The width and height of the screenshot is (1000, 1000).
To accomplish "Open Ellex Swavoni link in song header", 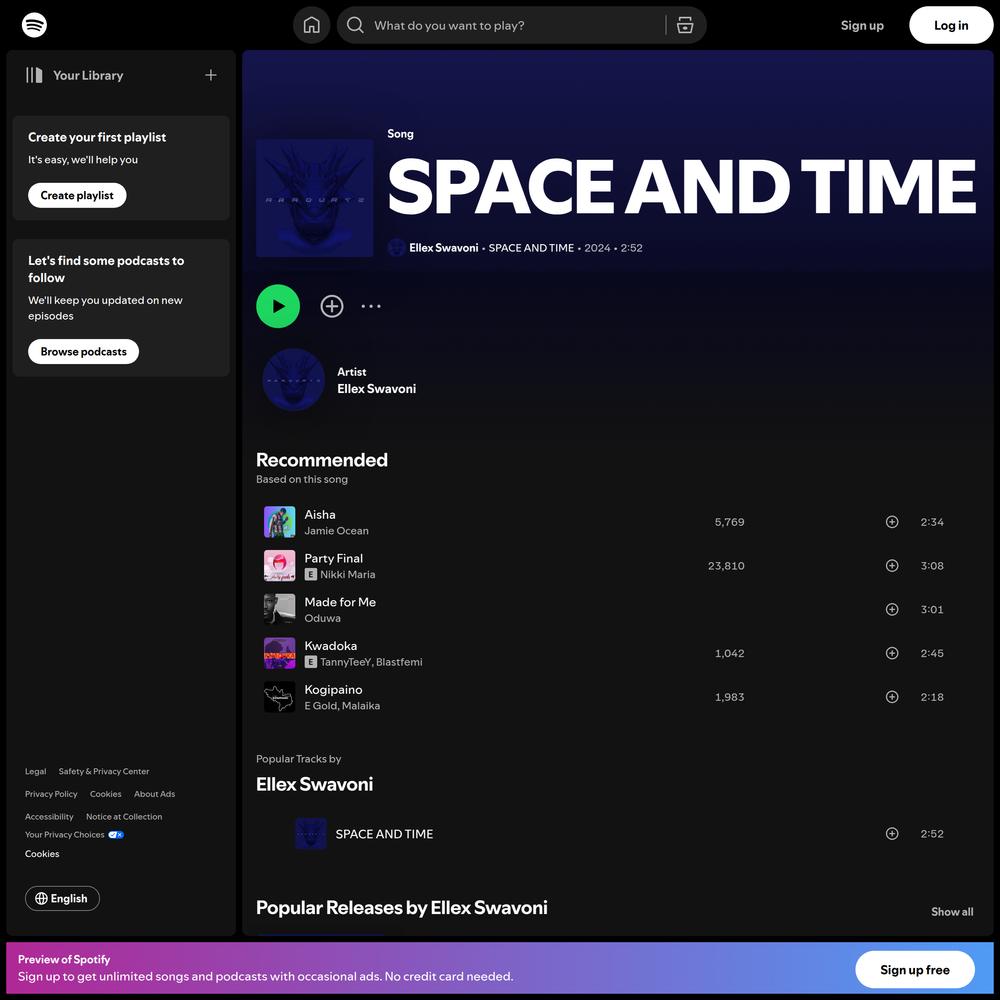I will coord(443,247).
